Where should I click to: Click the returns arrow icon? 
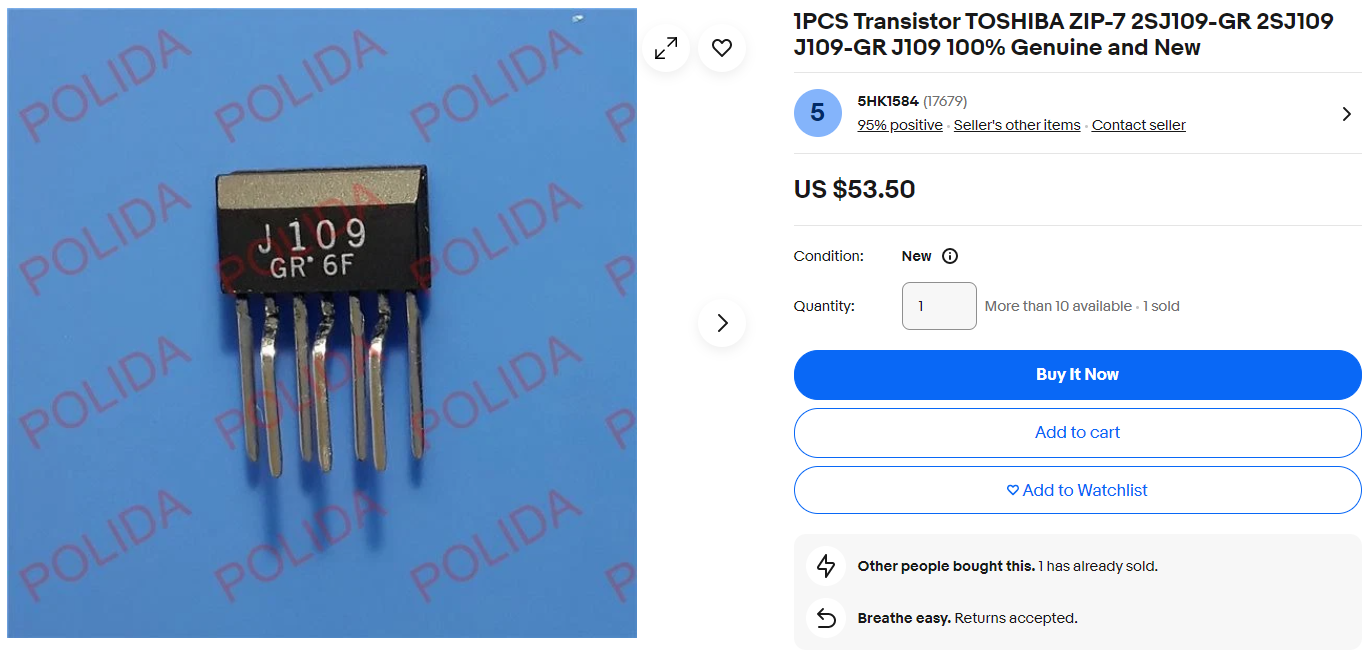pyautogui.click(x=826, y=618)
